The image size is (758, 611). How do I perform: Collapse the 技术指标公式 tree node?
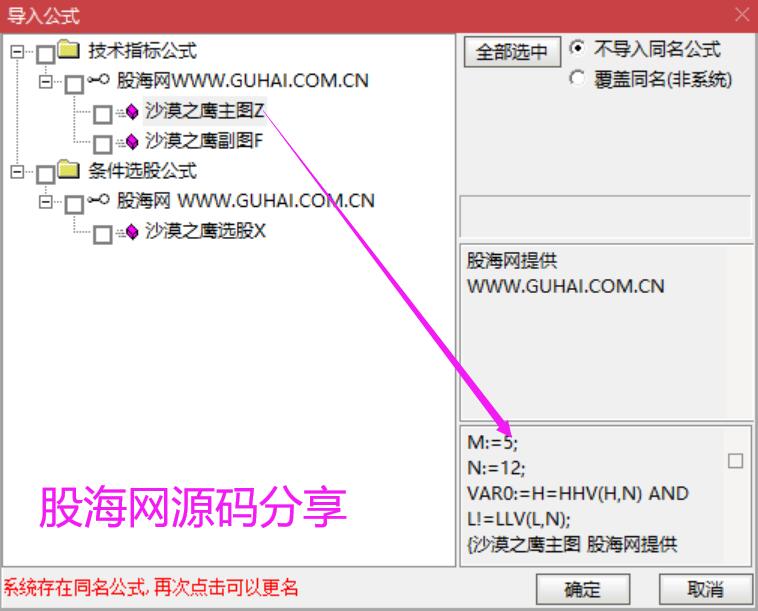coord(17,51)
